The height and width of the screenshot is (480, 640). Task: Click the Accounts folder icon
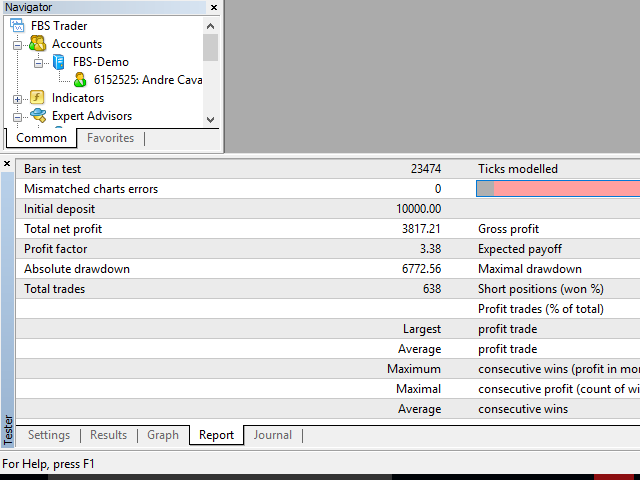pyautogui.click(x=38, y=44)
